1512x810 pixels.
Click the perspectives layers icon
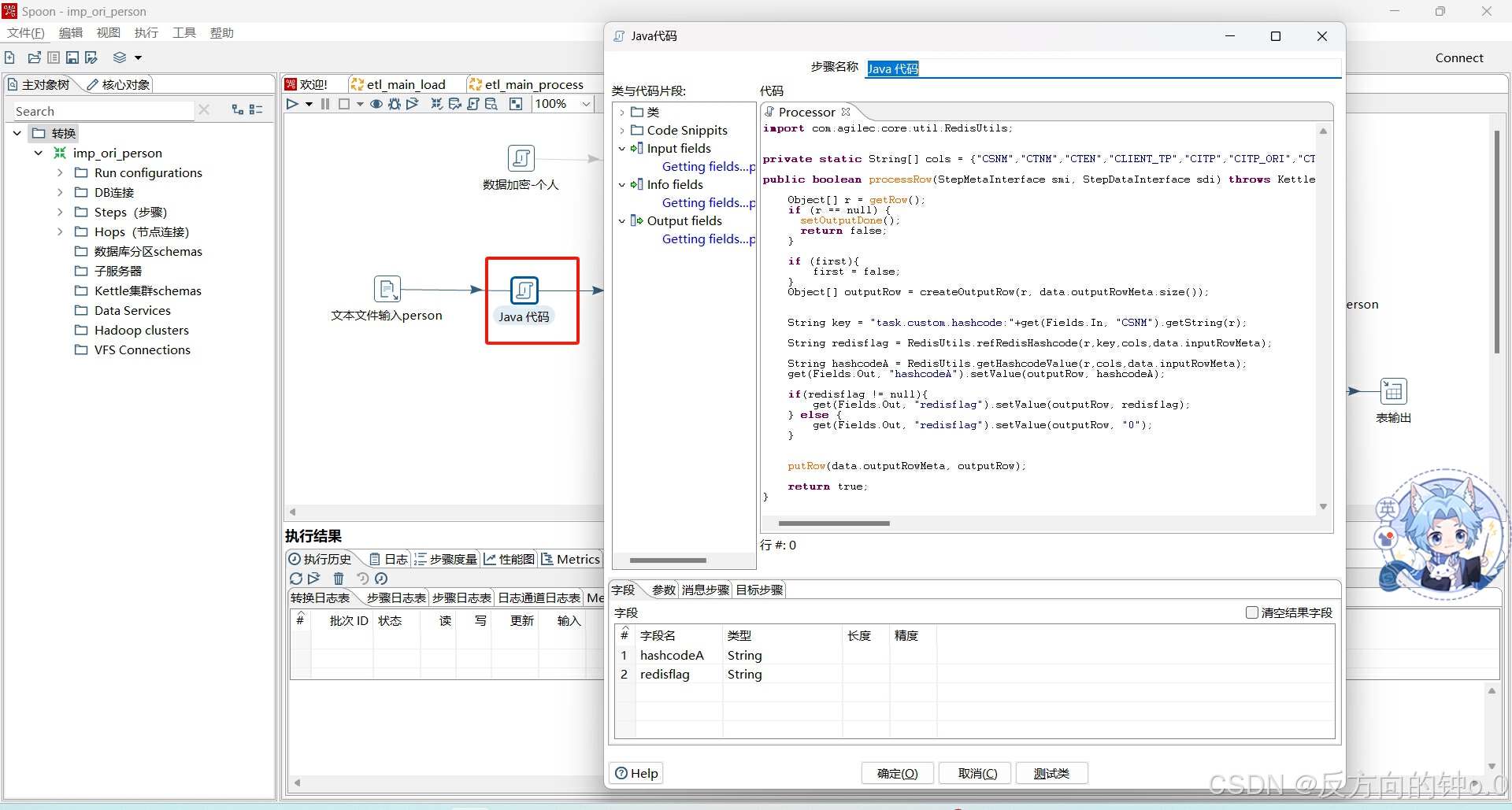120,57
